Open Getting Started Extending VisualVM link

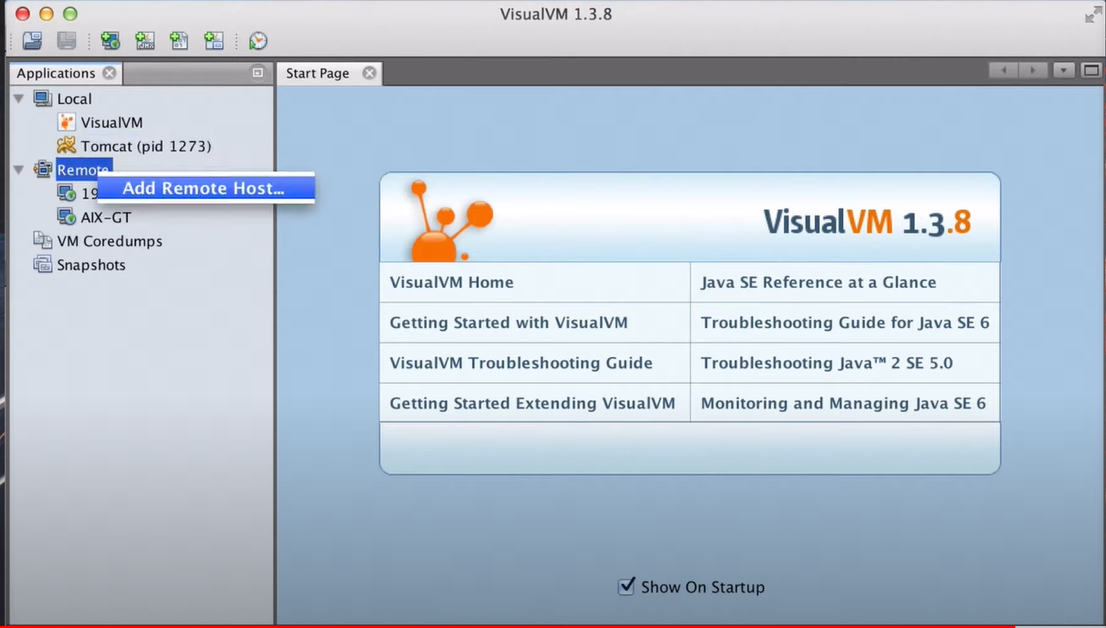coord(533,403)
